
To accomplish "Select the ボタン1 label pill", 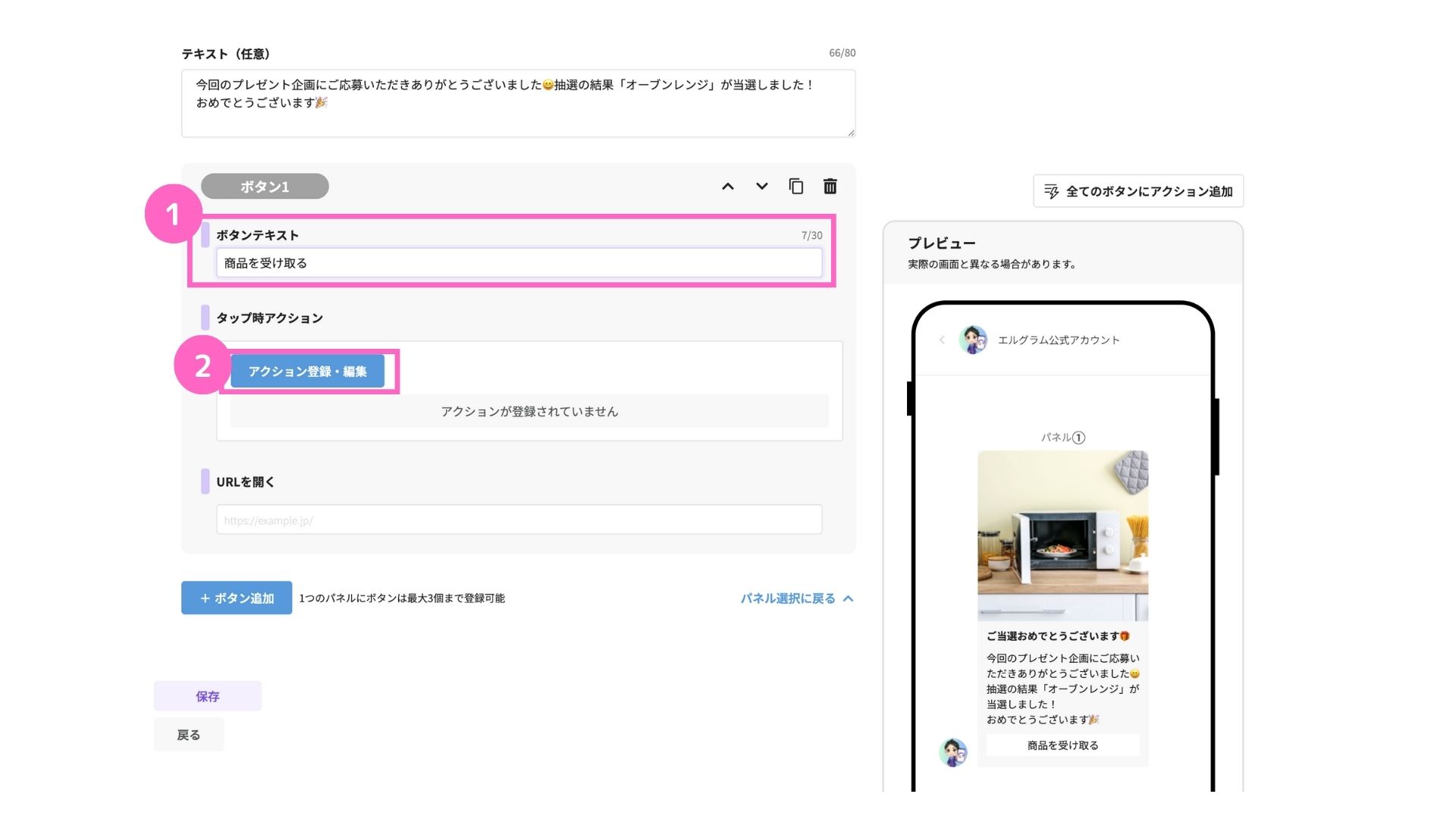I will [x=265, y=187].
